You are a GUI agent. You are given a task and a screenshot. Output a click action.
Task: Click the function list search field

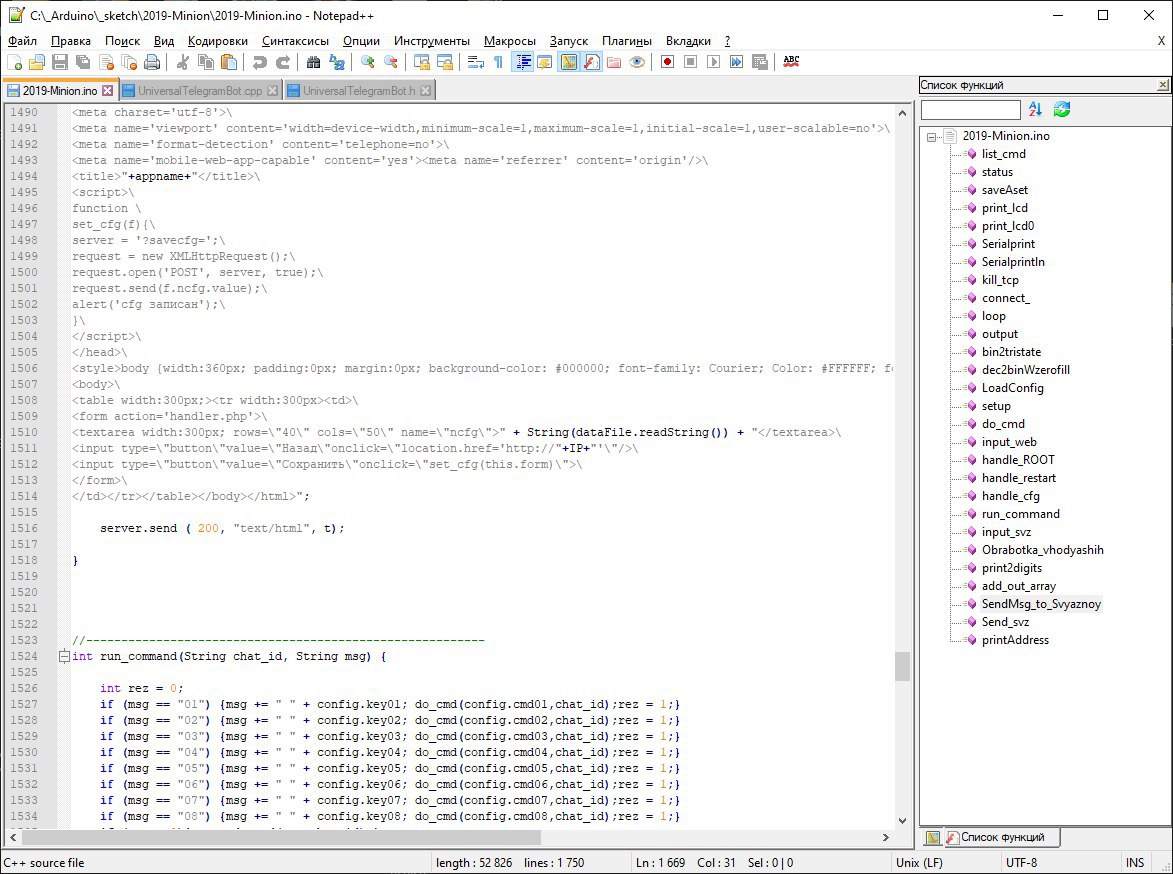click(970, 110)
